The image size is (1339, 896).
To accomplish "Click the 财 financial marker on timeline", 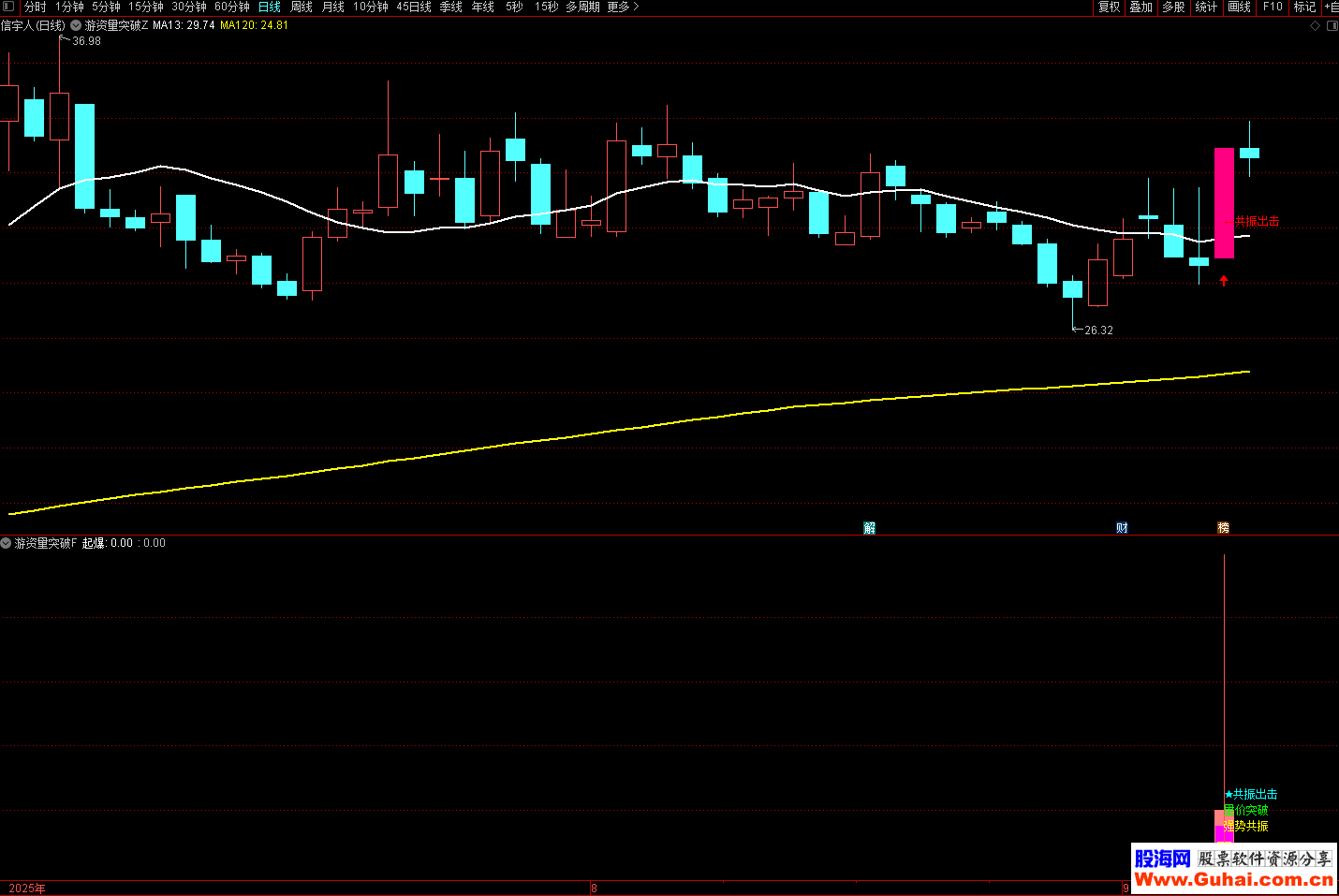I will pyautogui.click(x=1122, y=528).
